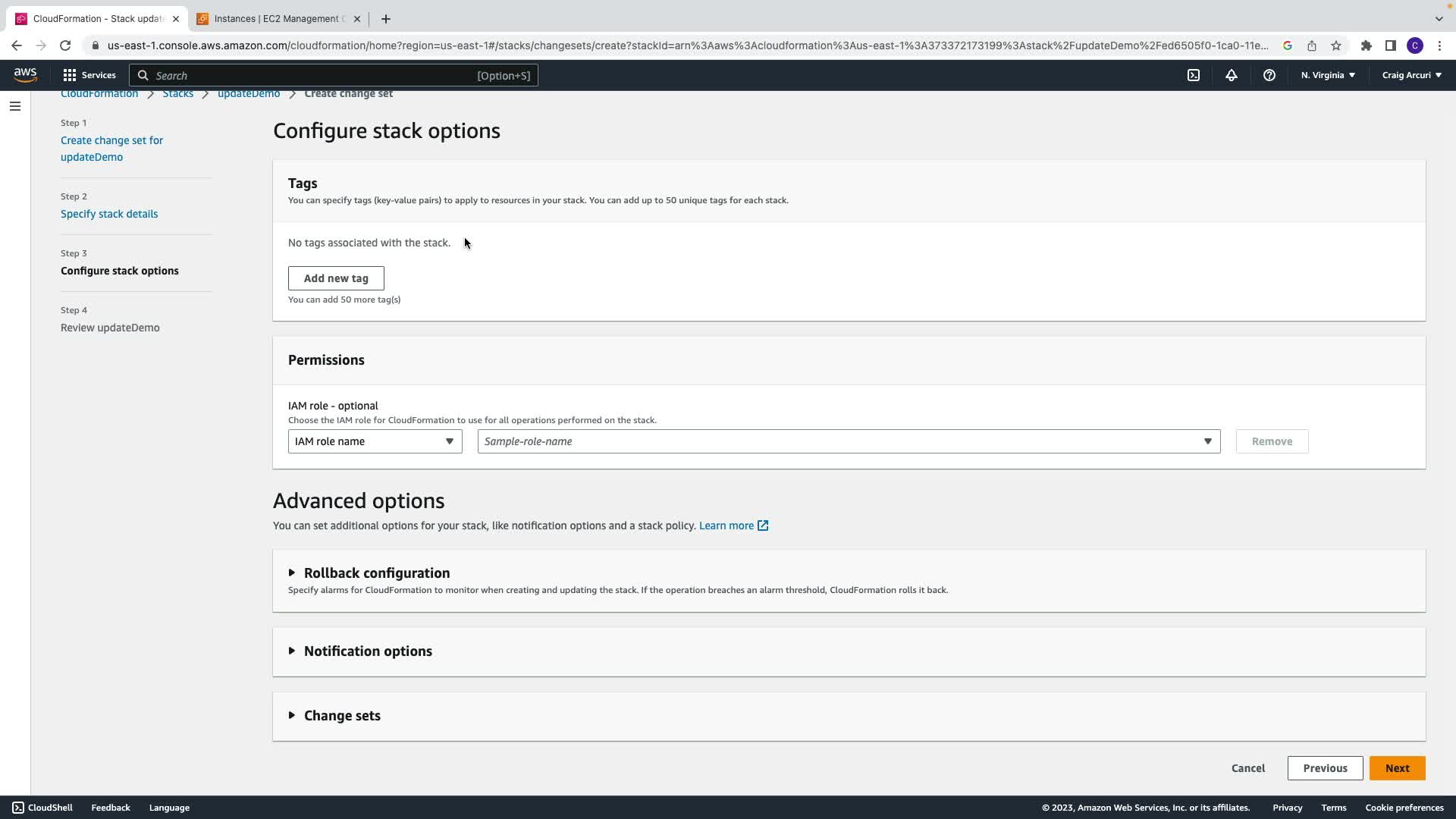This screenshot has height=819, width=1456.
Task: Click the orange Next button
Action: (1397, 768)
